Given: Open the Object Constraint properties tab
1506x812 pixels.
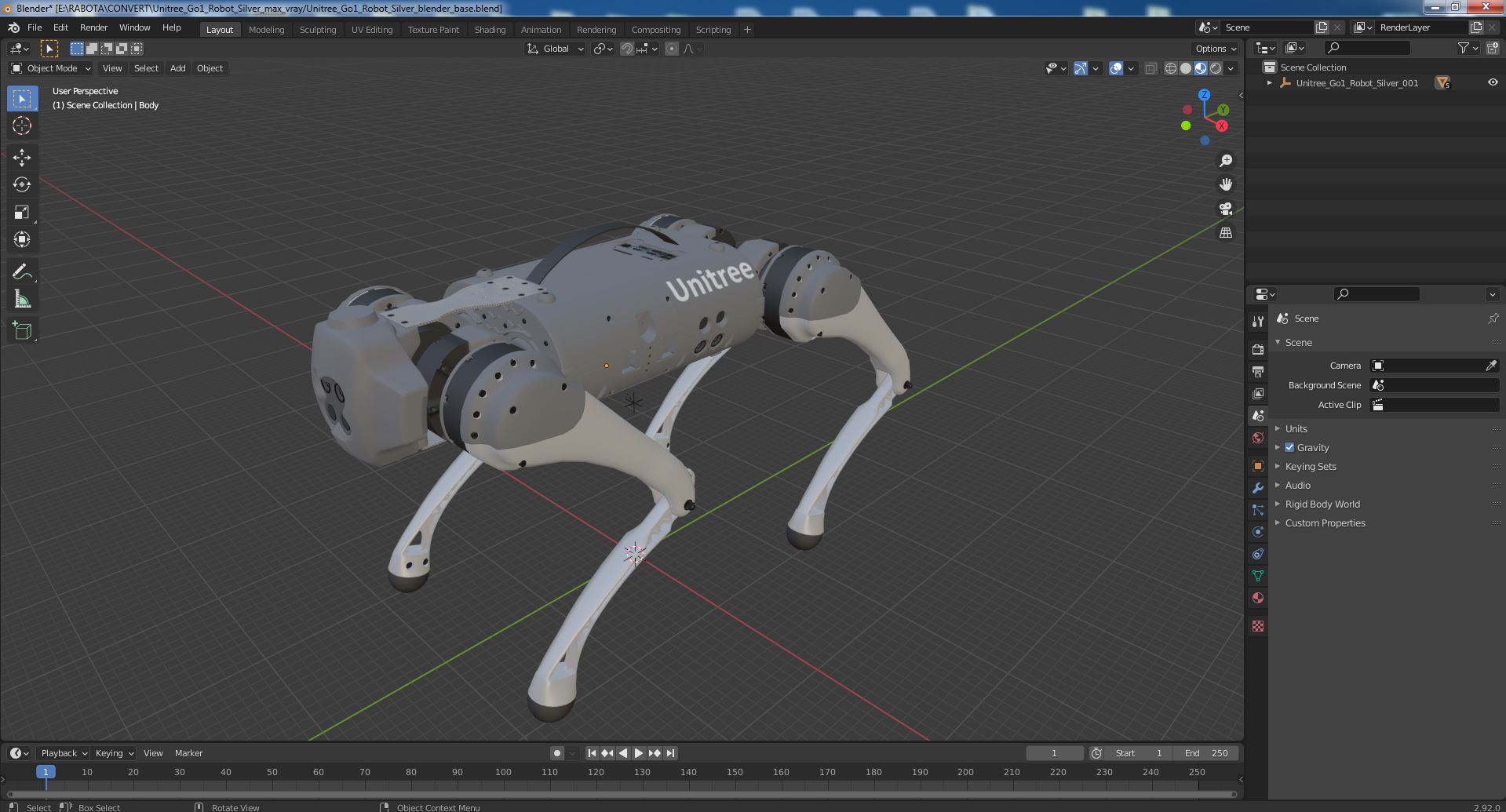Looking at the screenshot, I should pyautogui.click(x=1258, y=554).
